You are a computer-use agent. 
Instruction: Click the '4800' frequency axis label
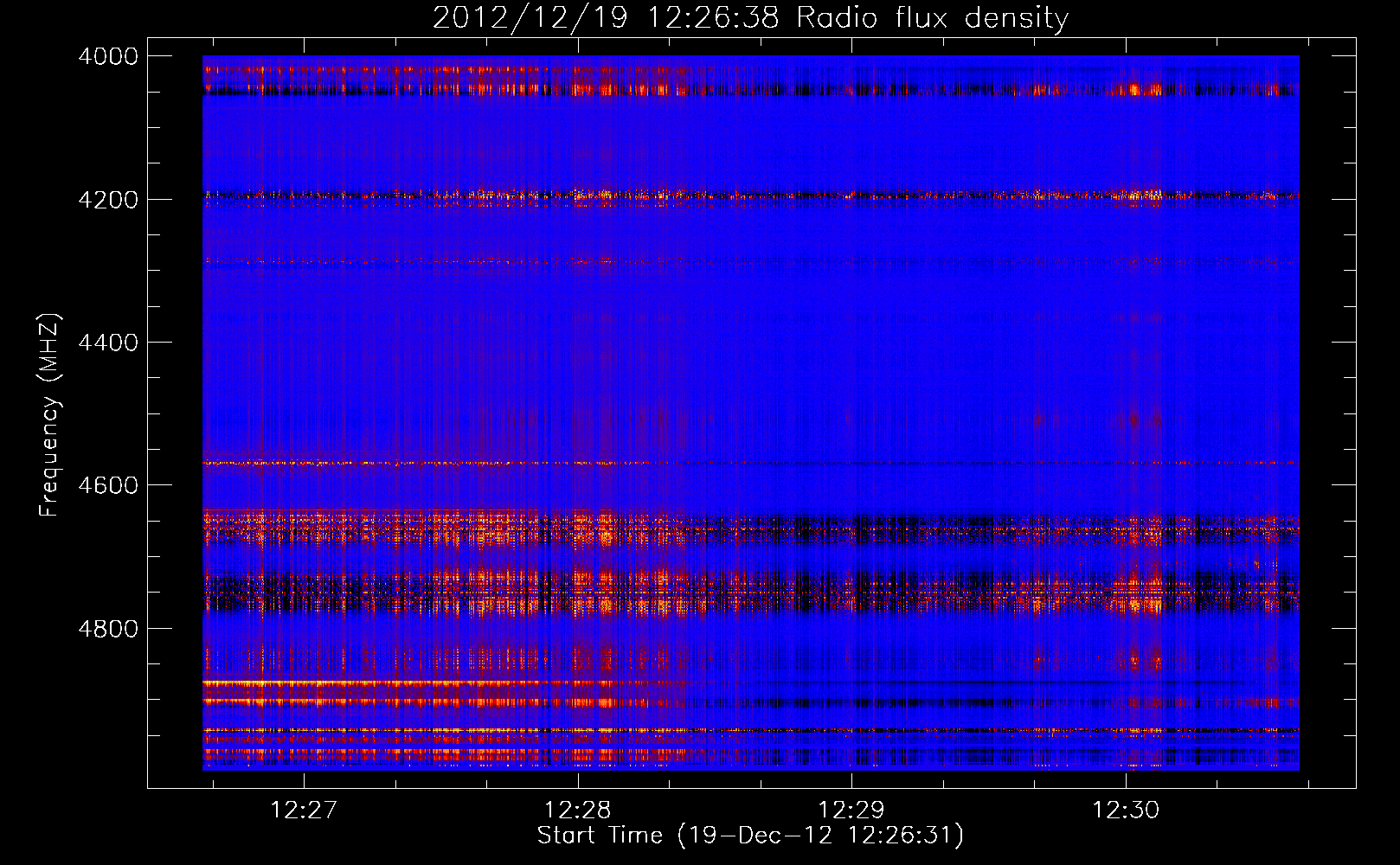click(x=108, y=629)
